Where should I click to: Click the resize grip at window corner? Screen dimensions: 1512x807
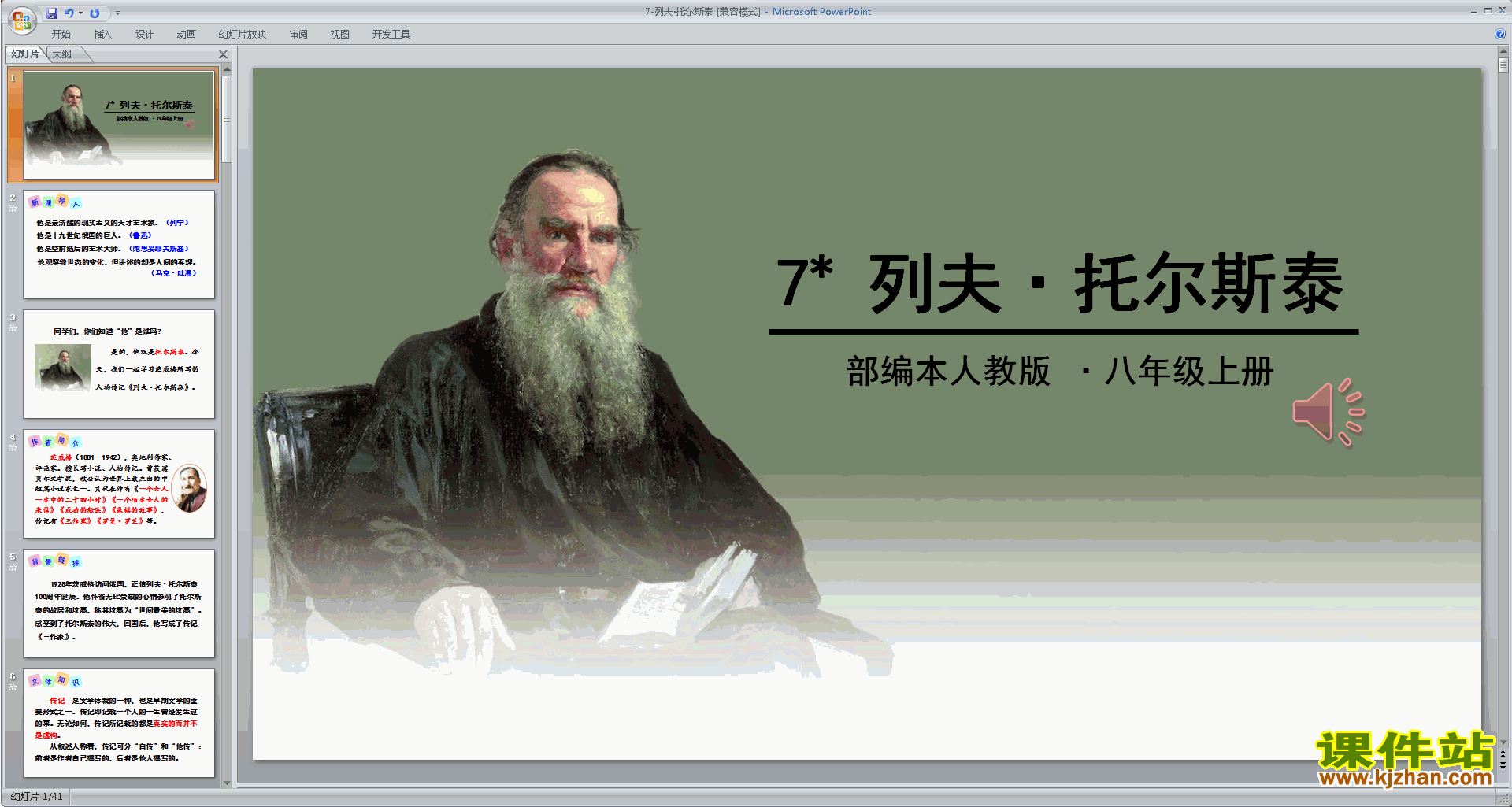pos(1503,798)
